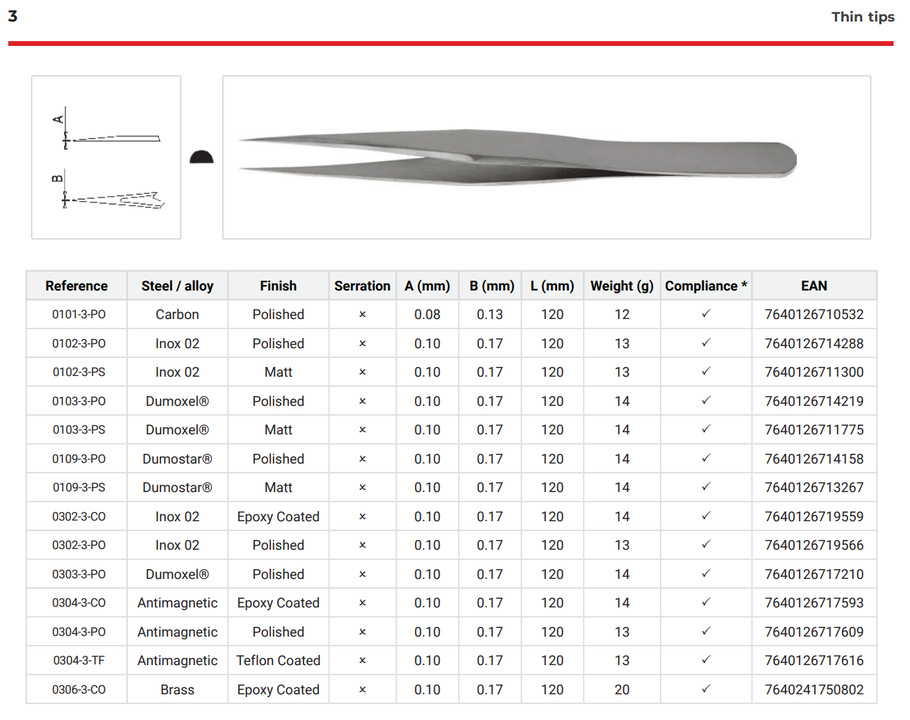
Task: Click 'Antimagnetic' in the 0304-3-CO row
Action: 178,603
